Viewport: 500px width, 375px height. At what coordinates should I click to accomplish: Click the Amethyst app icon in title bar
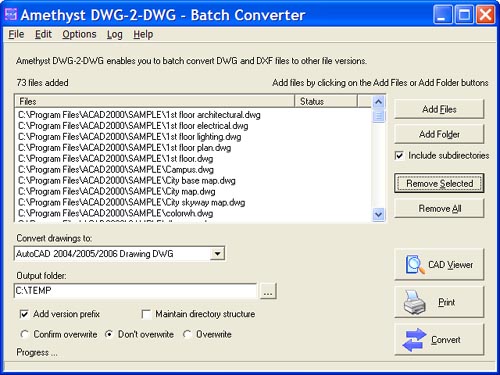click(10, 14)
